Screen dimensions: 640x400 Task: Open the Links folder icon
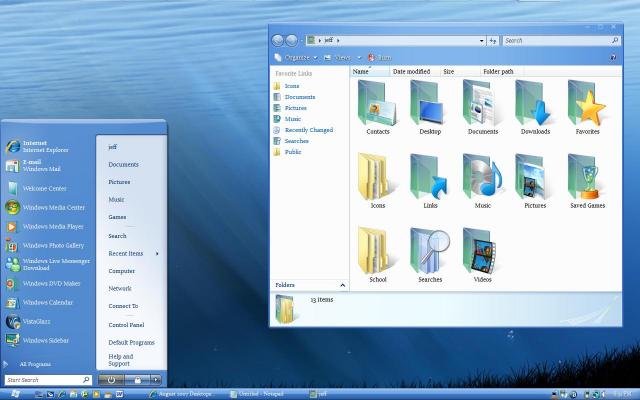(430, 181)
